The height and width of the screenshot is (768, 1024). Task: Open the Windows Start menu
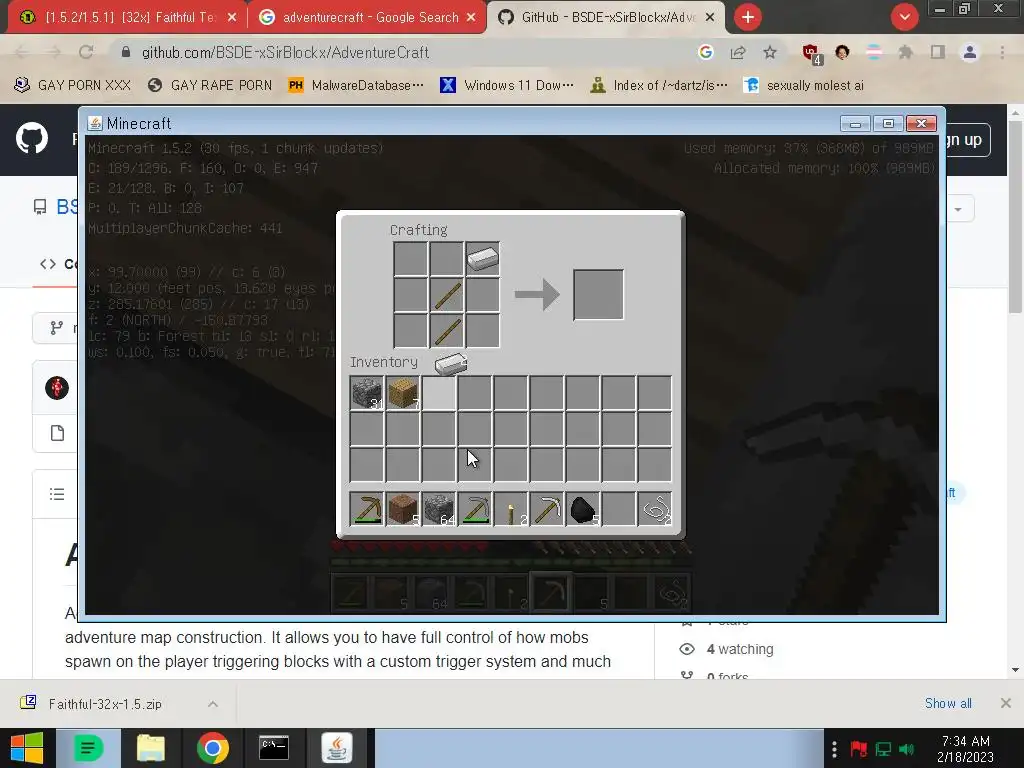(27, 748)
